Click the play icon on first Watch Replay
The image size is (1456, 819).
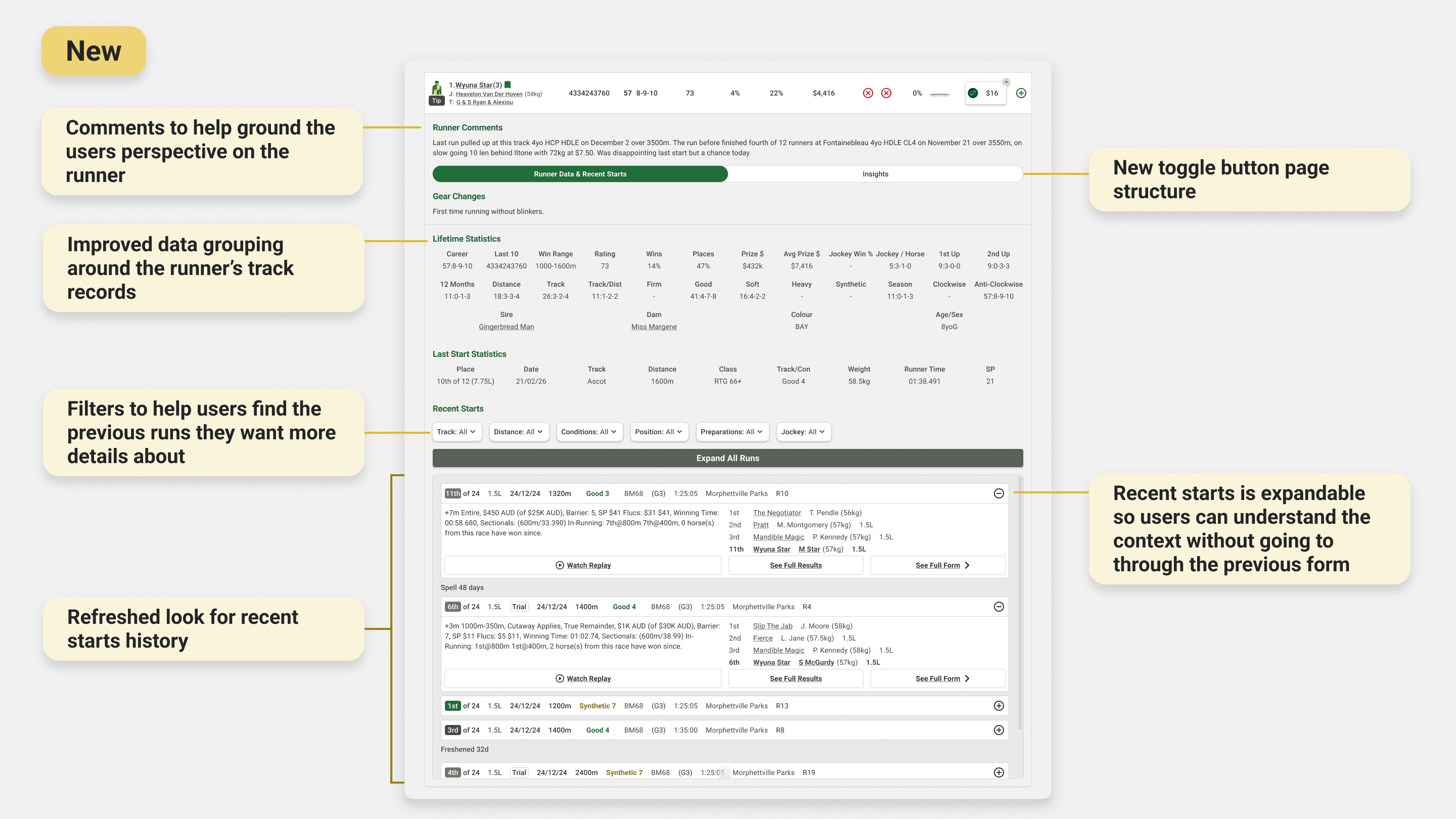560,565
